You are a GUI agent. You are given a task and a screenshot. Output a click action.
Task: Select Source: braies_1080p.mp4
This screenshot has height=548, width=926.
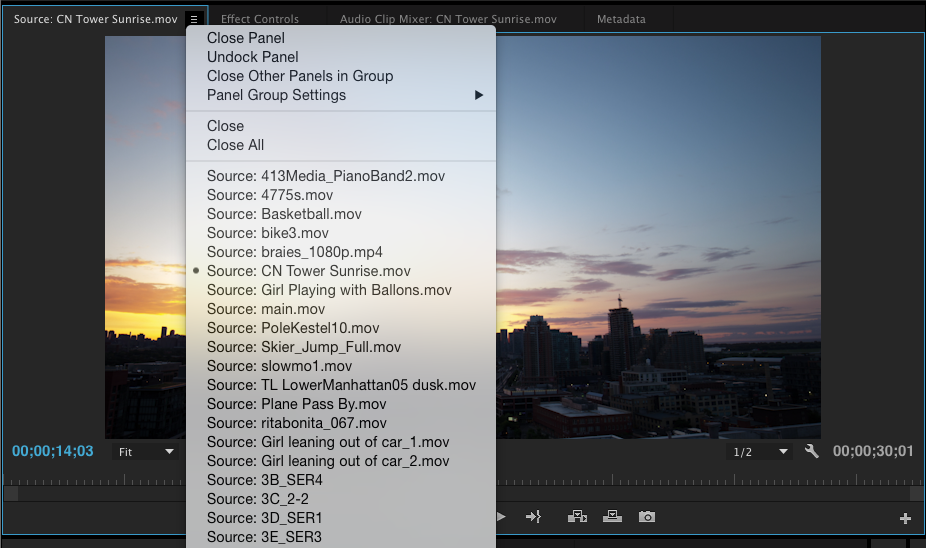[x=341, y=252]
